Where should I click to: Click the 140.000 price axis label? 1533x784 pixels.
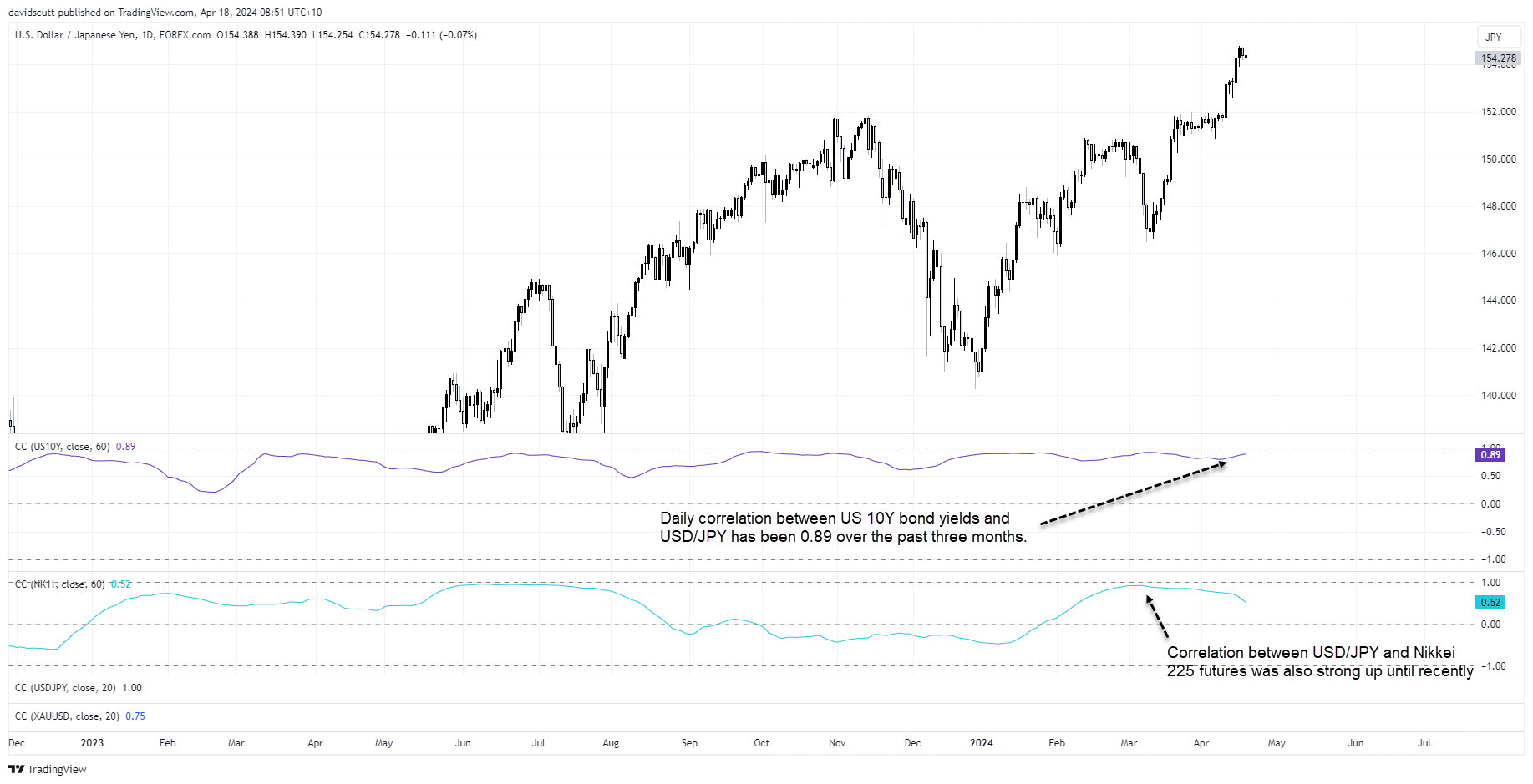(1499, 396)
